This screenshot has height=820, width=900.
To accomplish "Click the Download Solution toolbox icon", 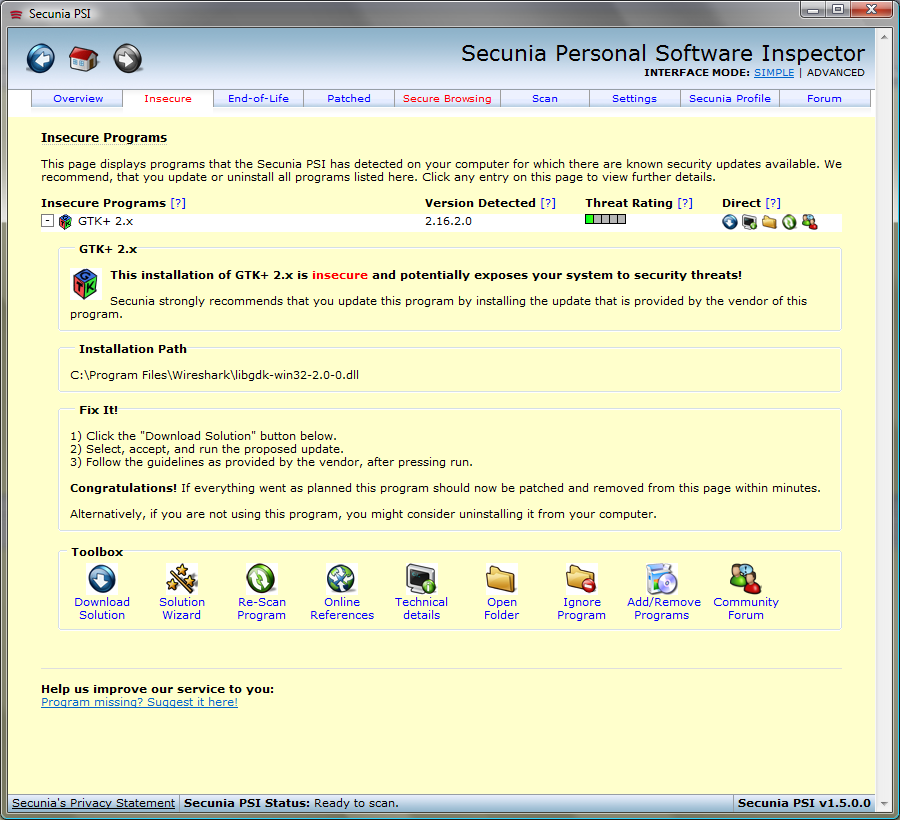I will (102, 579).
